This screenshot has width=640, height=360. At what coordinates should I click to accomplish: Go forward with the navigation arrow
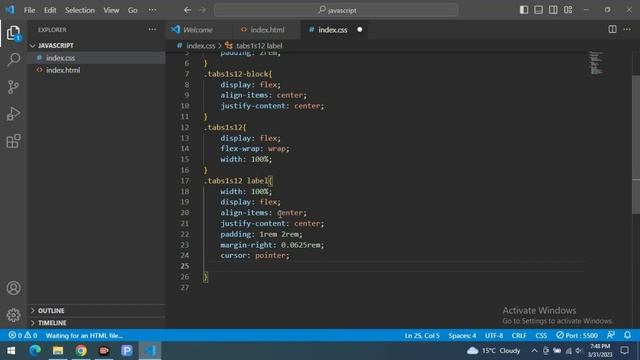(x=202, y=10)
